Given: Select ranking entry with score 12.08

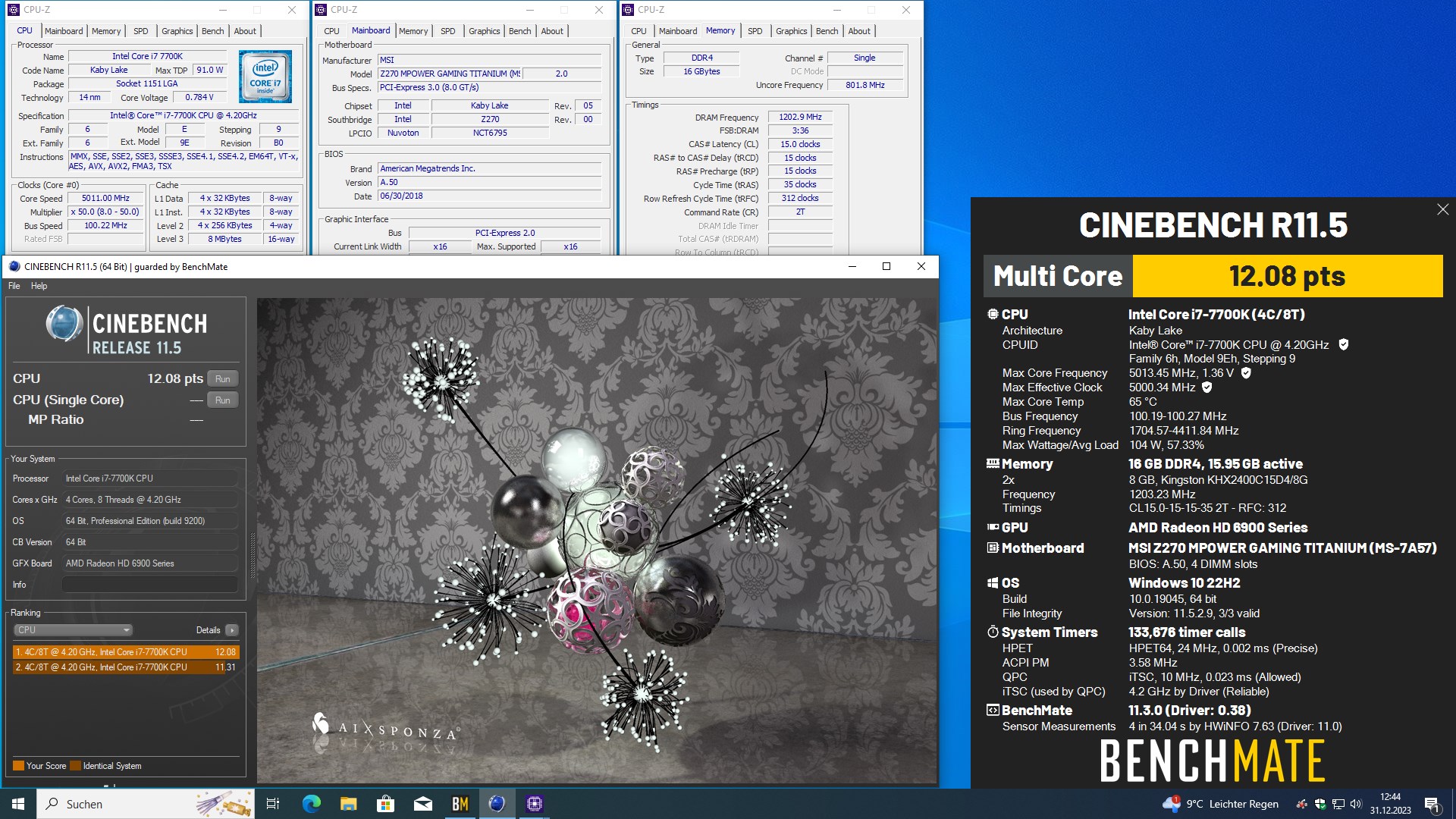Looking at the screenshot, I should [x=126, y=652].
